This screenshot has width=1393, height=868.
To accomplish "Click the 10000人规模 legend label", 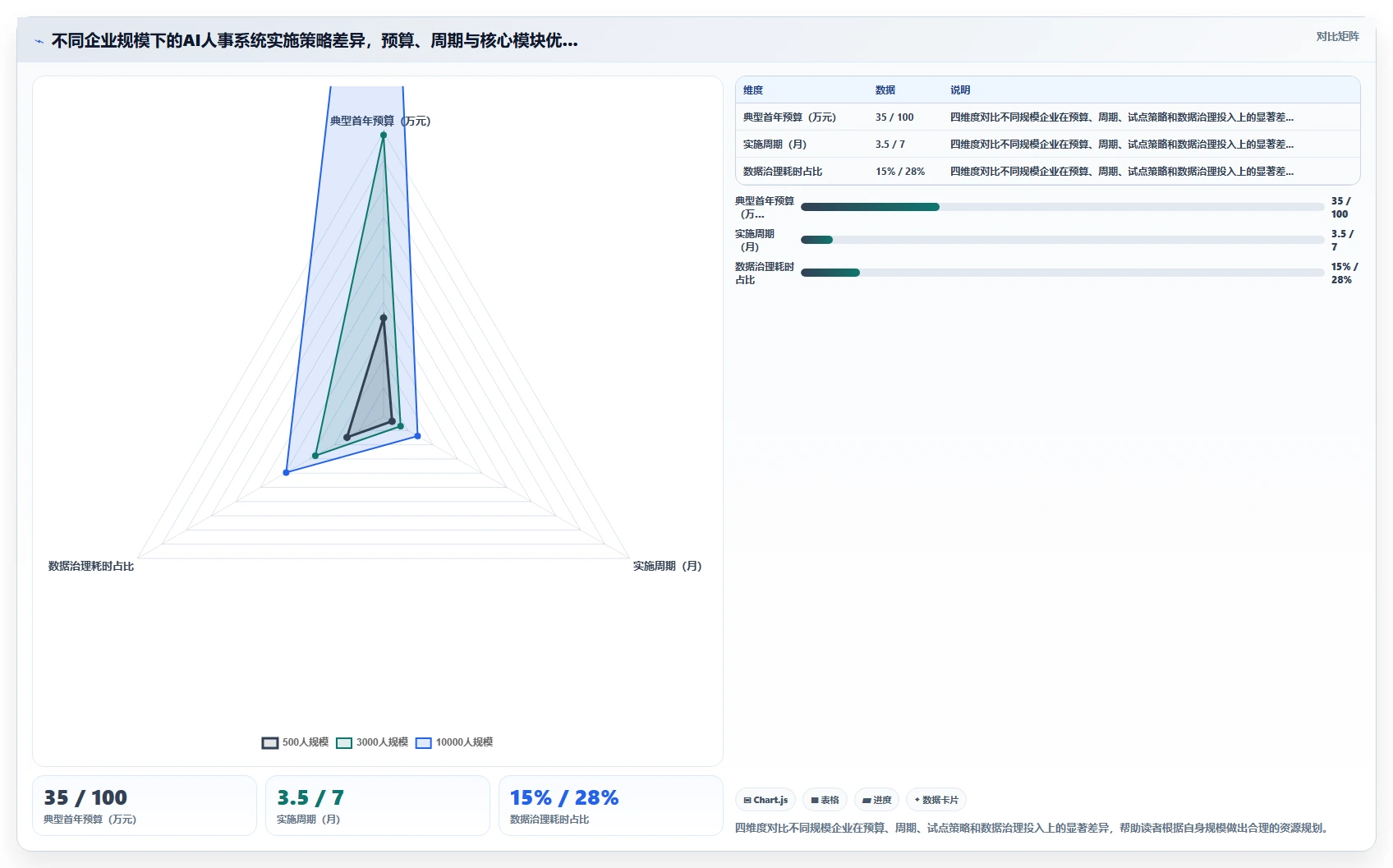I will [464, 742].
